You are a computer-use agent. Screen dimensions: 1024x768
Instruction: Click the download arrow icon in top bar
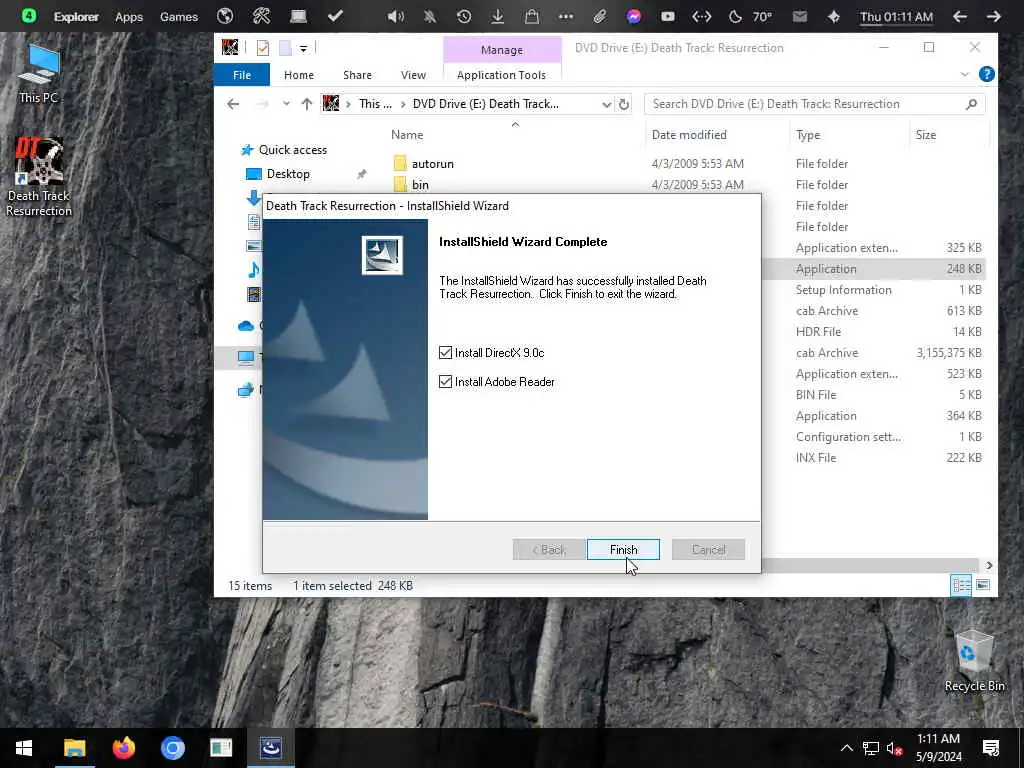tap(498, 16)
